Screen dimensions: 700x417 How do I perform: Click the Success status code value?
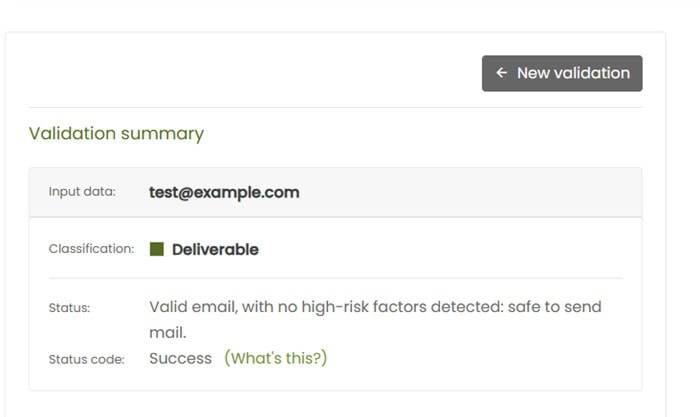click(180, 358)
